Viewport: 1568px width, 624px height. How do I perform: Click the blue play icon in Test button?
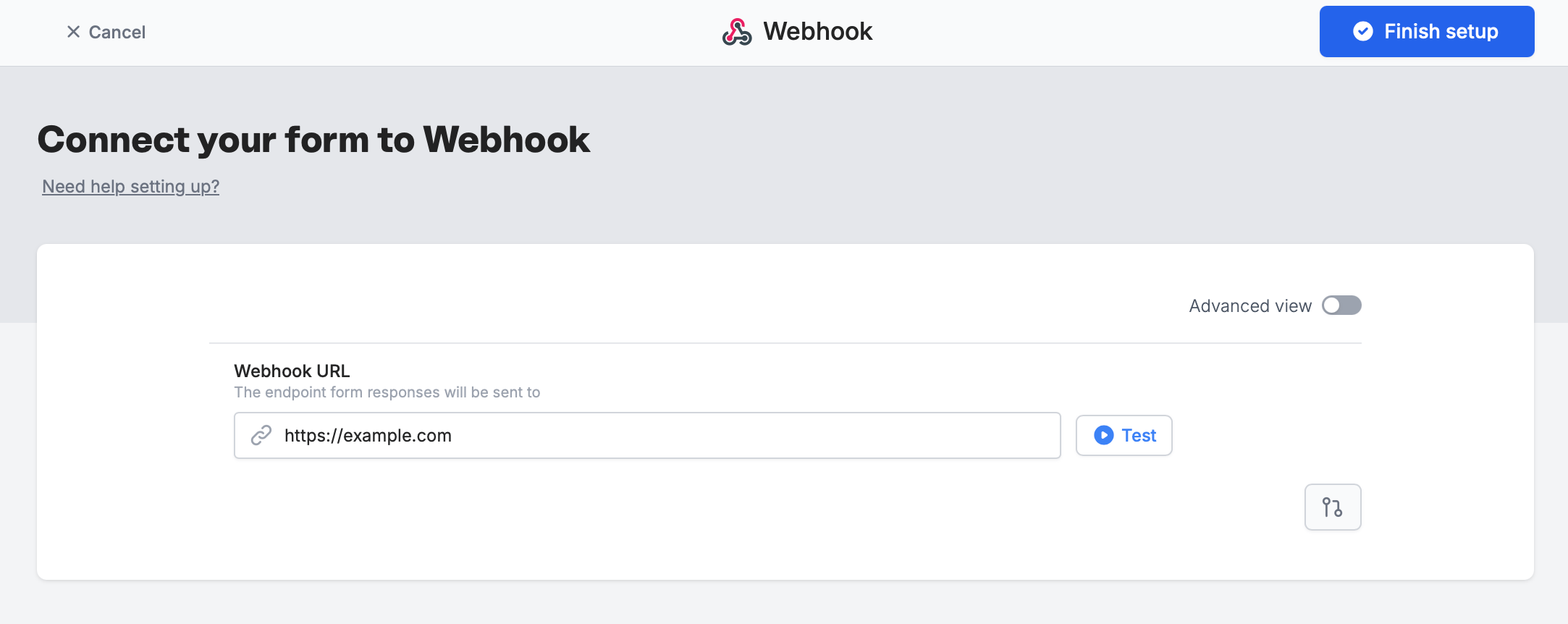1104,435
